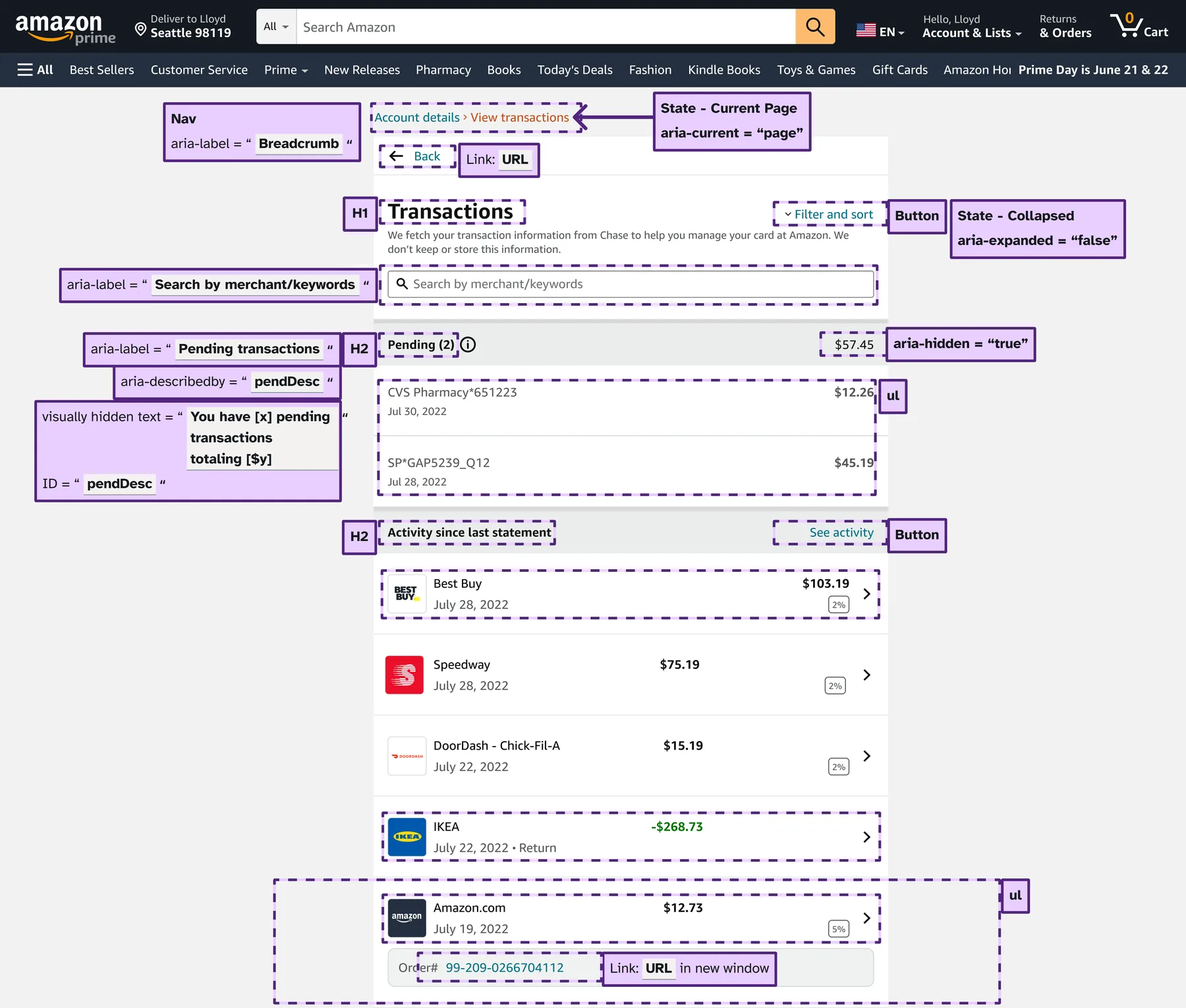Viewport: 1186px width, 1008px height.
Task: Open order 99-209-0266704112 link
Action: [505, 968]
